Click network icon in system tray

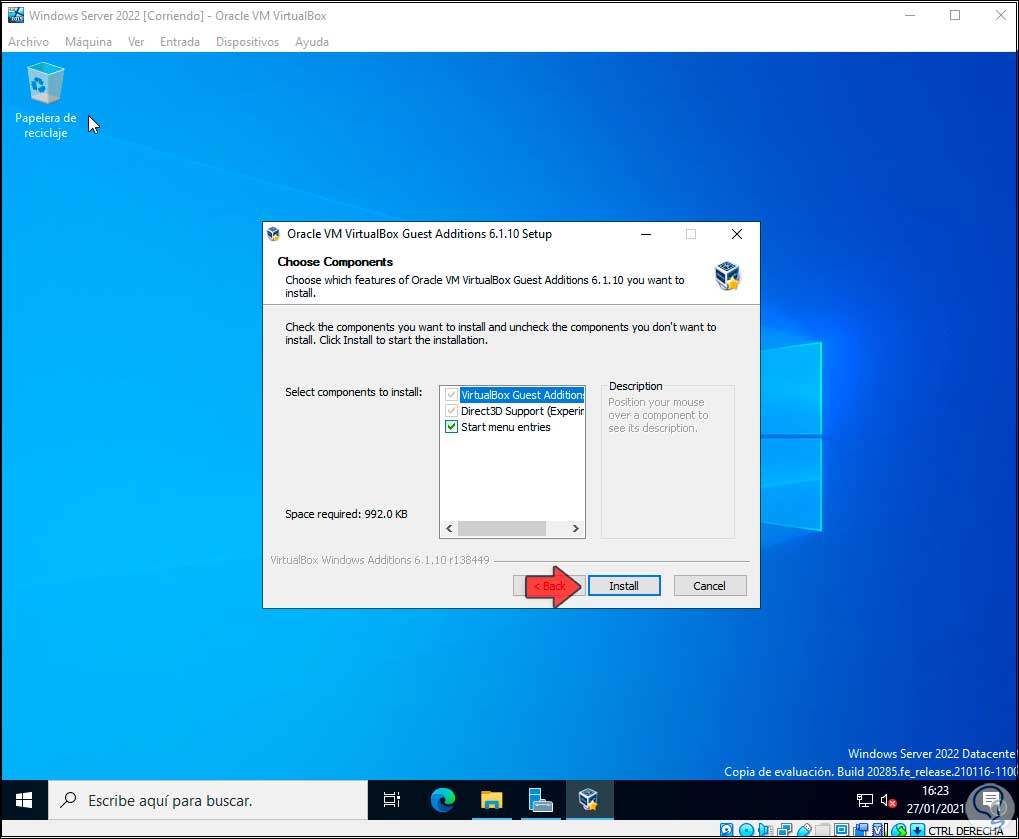point(864,801)
